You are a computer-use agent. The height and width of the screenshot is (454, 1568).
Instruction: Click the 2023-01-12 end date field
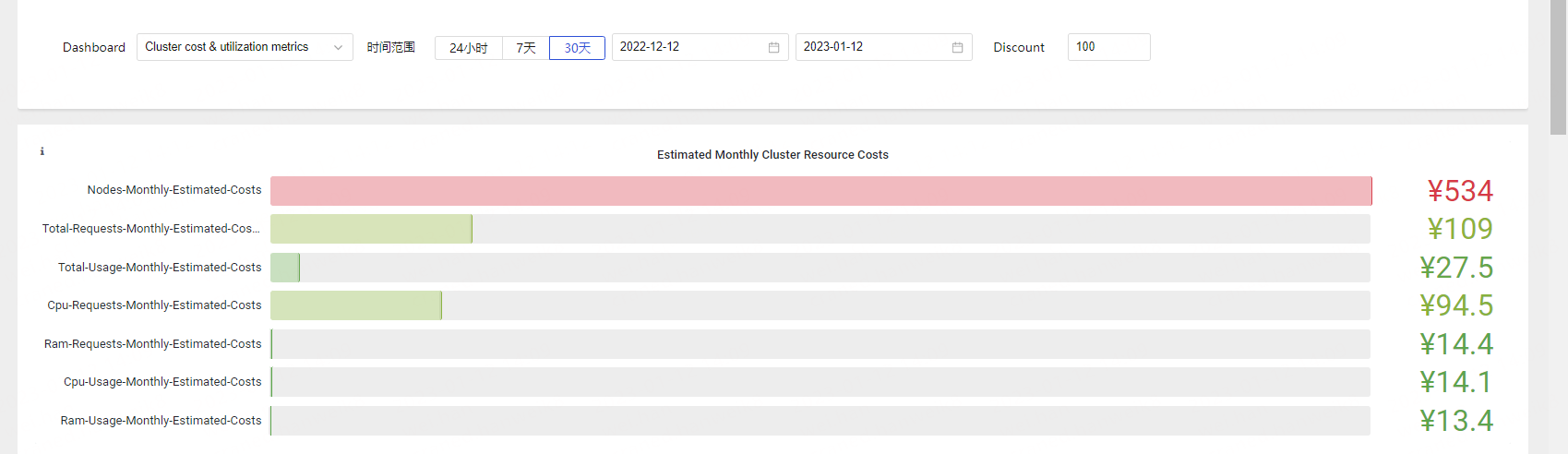pyautogui.click(x=883, y=47)
